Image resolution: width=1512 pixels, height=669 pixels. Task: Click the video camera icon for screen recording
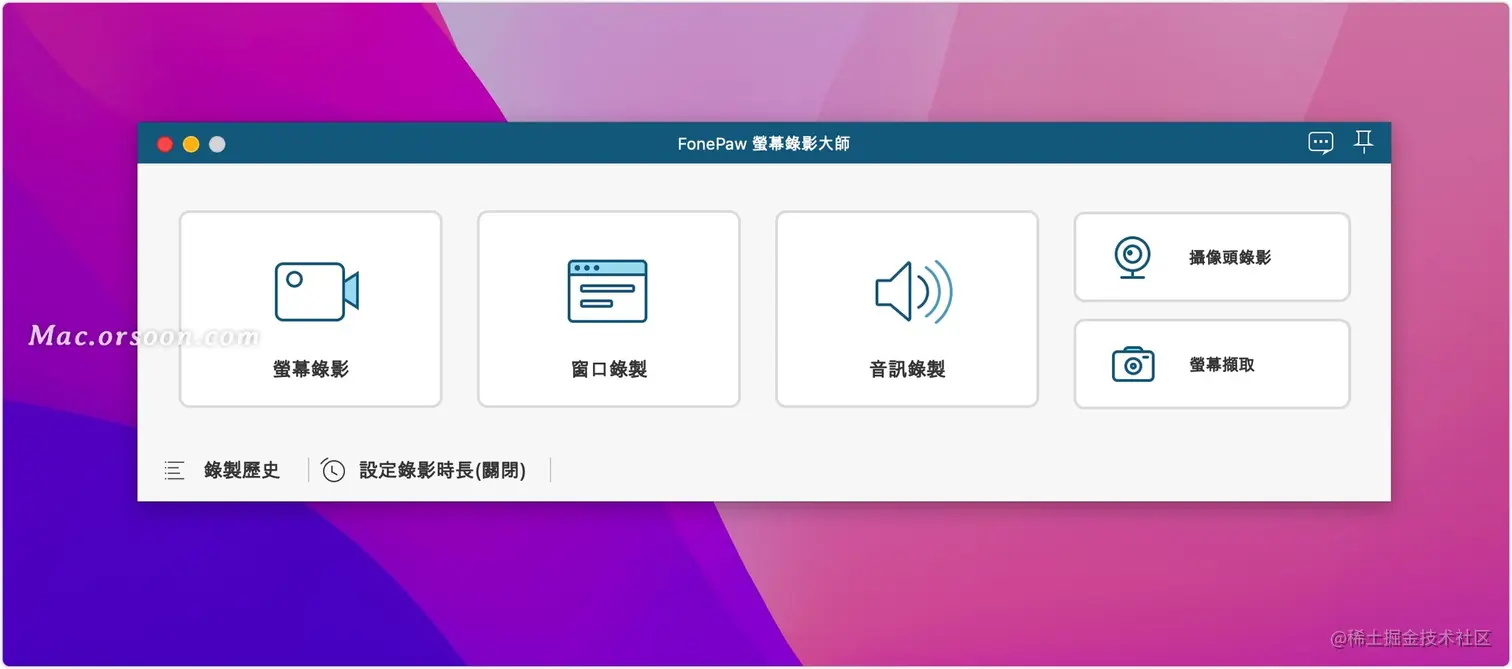point(316,291)
